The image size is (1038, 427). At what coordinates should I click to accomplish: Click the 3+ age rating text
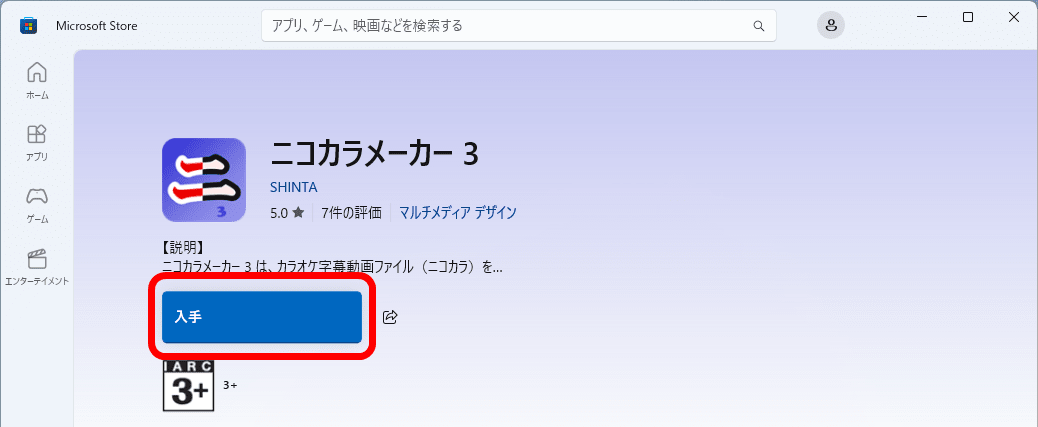230,385
